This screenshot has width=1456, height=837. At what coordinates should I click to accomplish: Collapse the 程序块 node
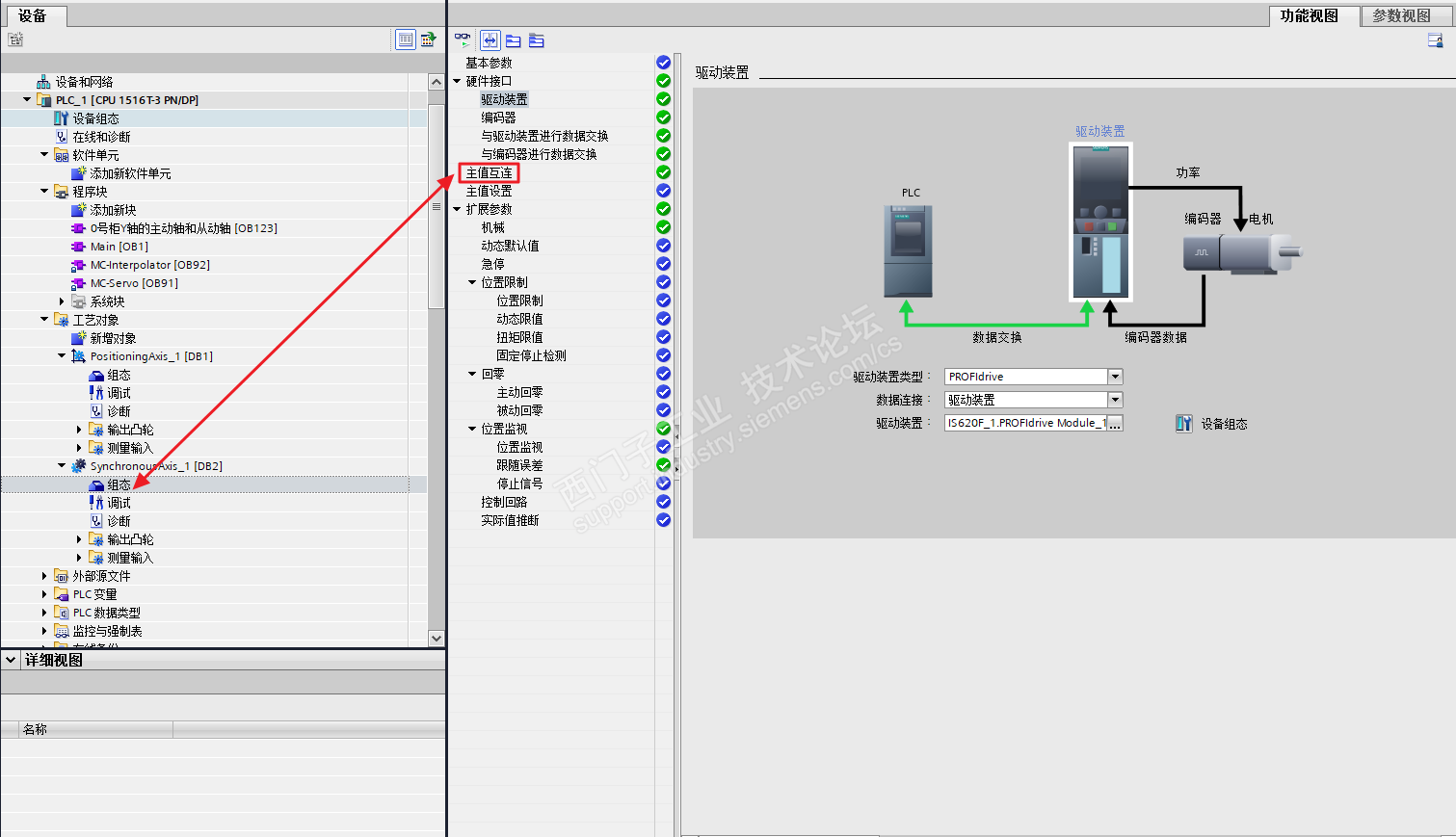click(44, 192)
